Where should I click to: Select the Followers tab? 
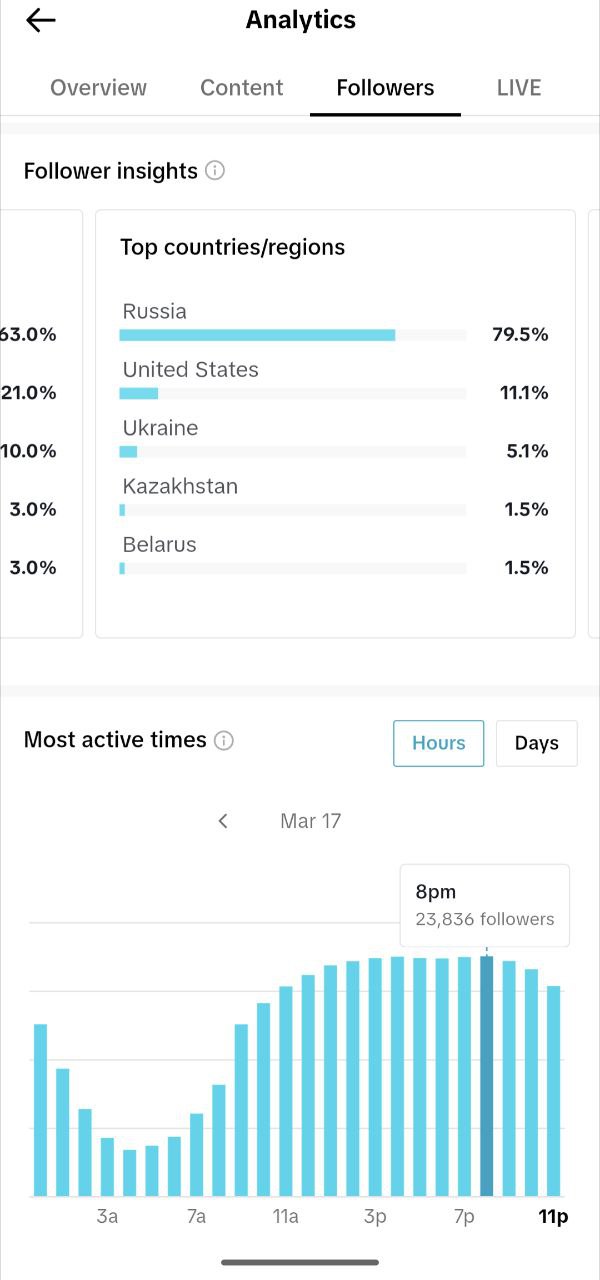click(x=385, y=88)
